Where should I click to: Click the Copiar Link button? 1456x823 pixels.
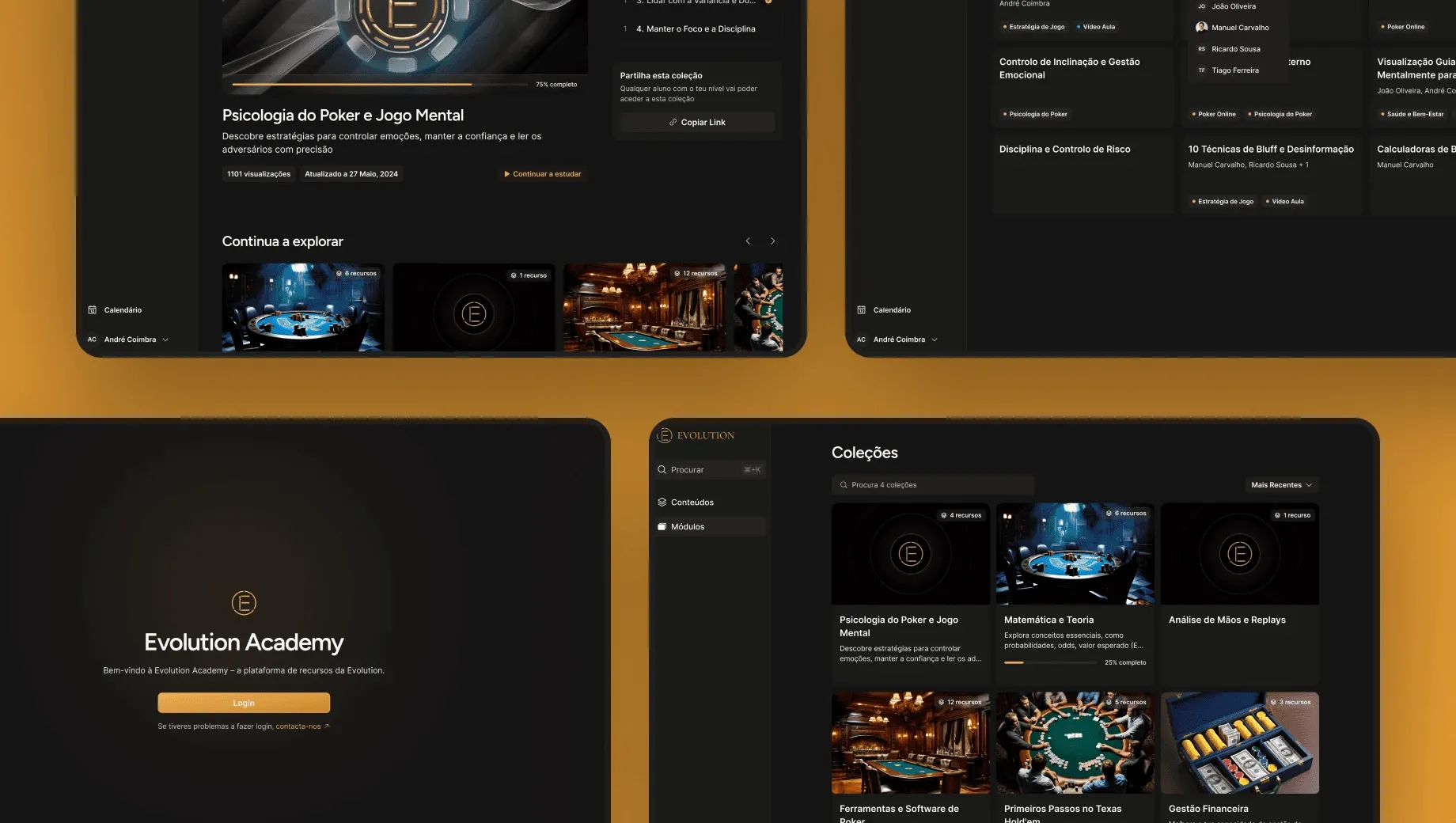pyautogui.click(x=697, y=123)
